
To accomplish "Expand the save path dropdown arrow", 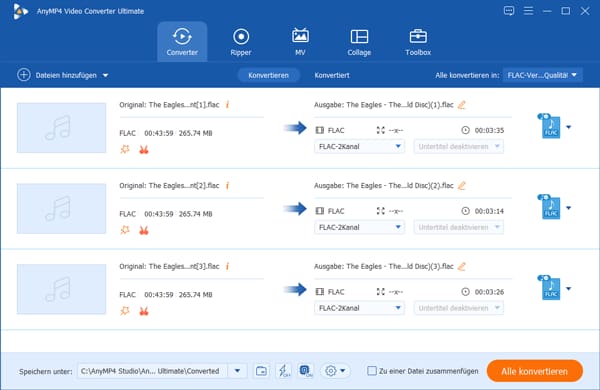I will click(237, 371).
